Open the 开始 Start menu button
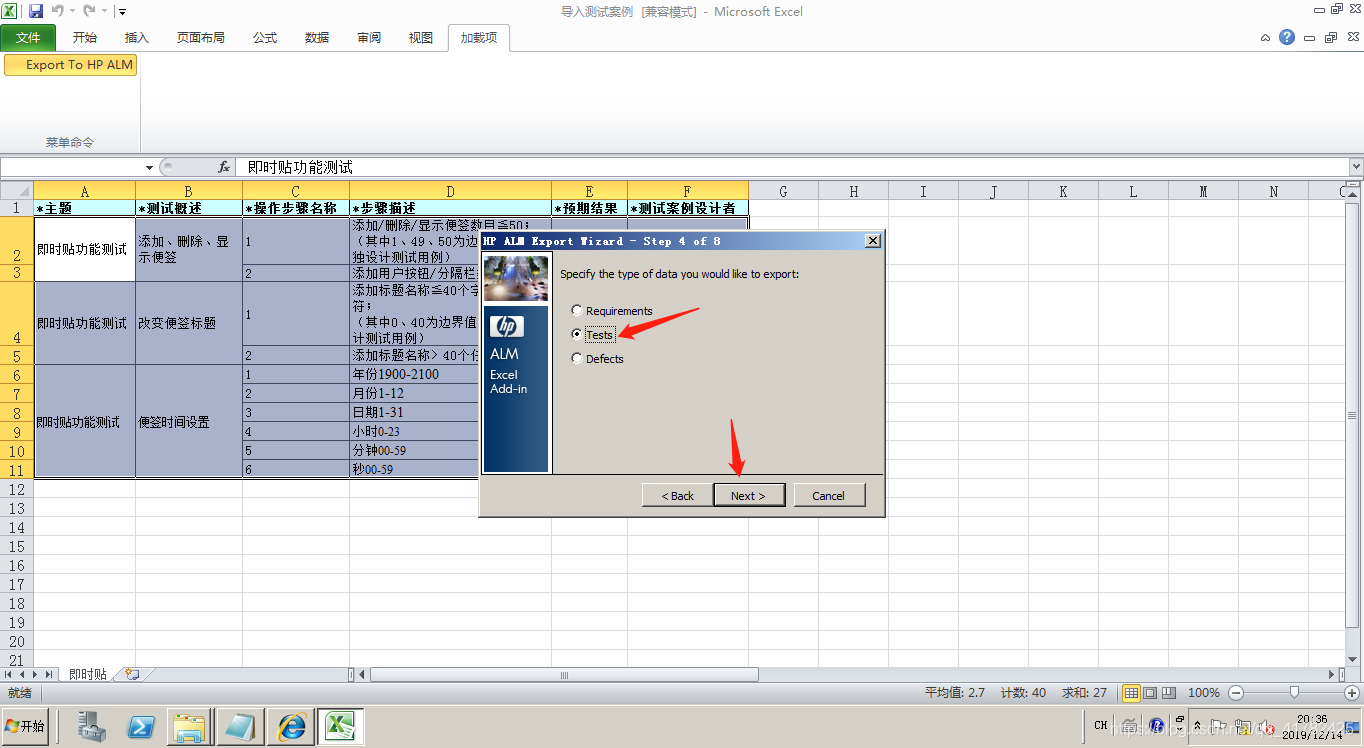The width and height of the screenshot is (1364, 748). click(25, 727)
